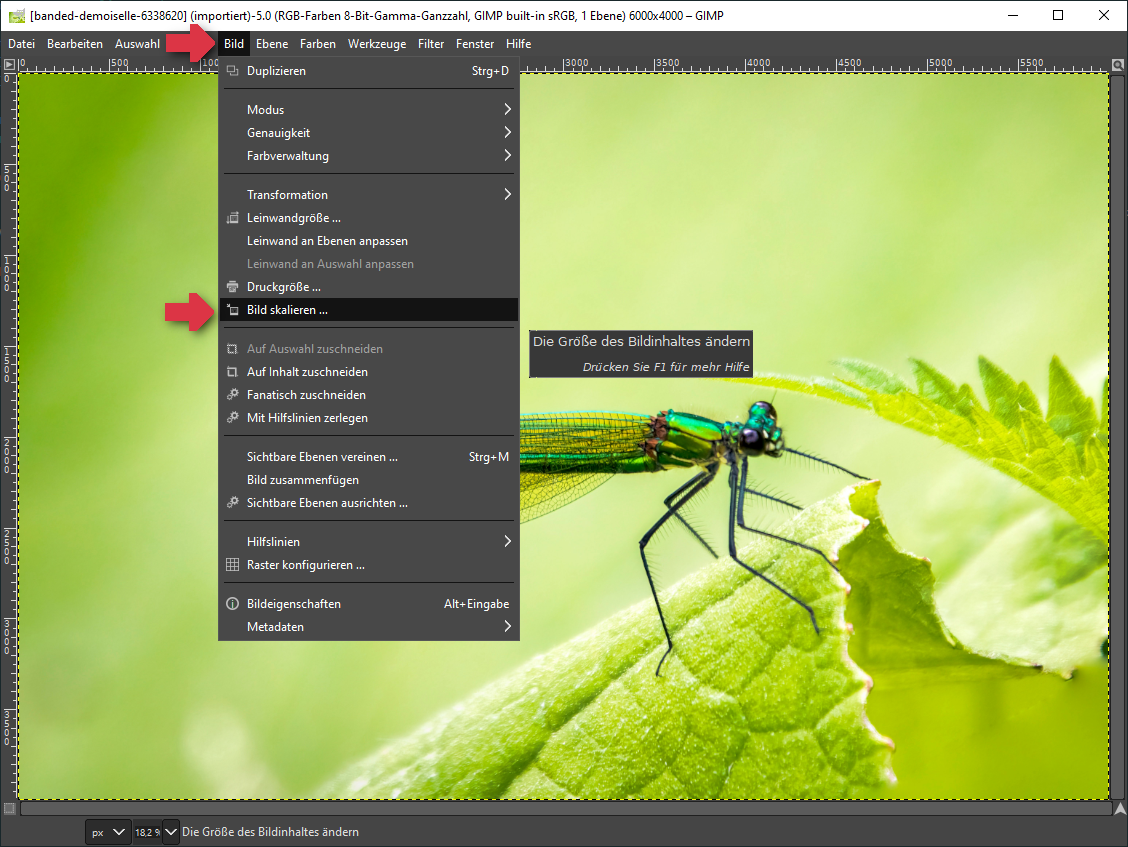Open the px unit dropdown in status bar
This screenshot has width=1128, height=847.
pos(108,832)
